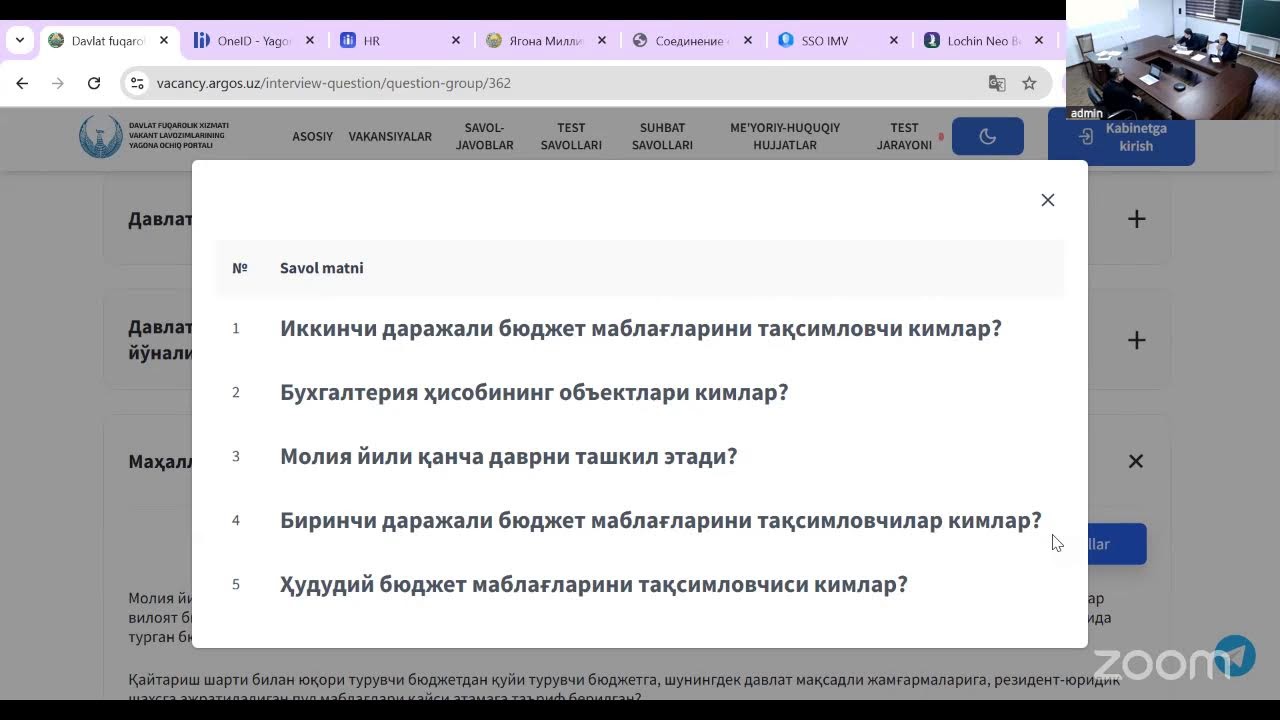This screenshot has height=720, width=1280.
Task: Click the portal logo emblem
Action: (100, 137)
